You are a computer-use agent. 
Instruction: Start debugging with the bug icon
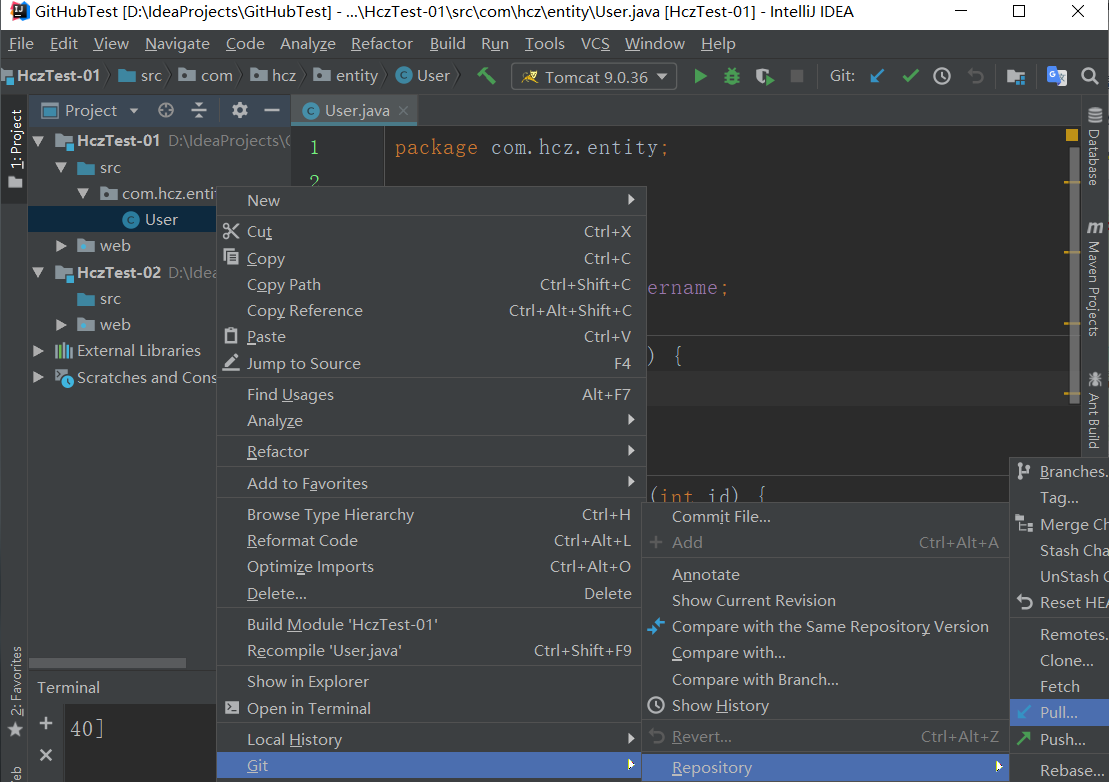(x=732, y=76)
